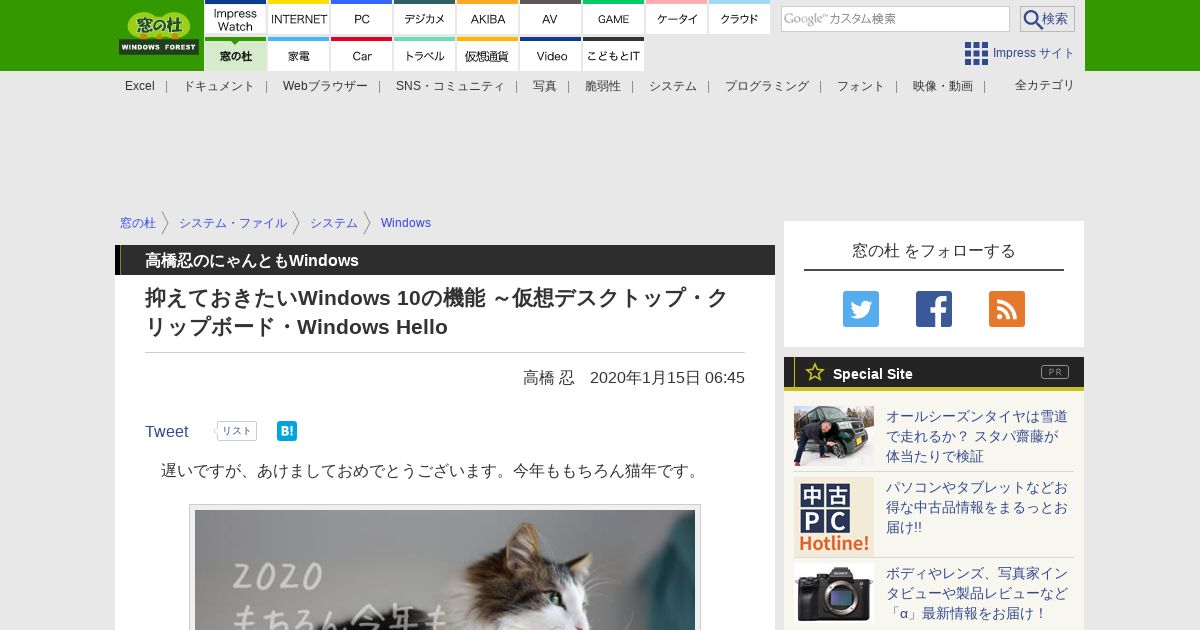This screenshot has height=630, width=1200.
Task: Open the PC tab
Action: pos(361,18)
